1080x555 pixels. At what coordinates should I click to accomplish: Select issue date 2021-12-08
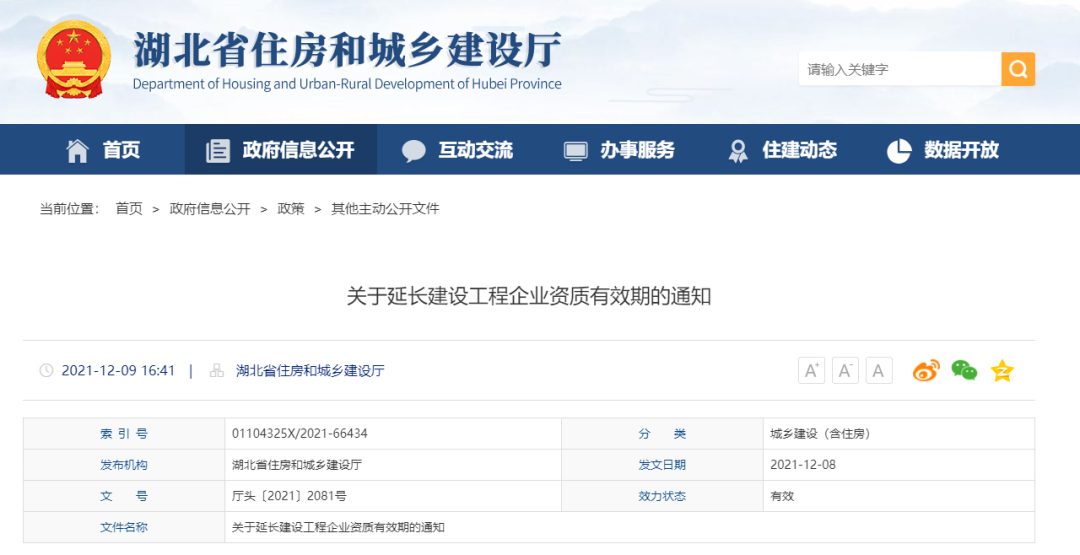coord(803,465)
